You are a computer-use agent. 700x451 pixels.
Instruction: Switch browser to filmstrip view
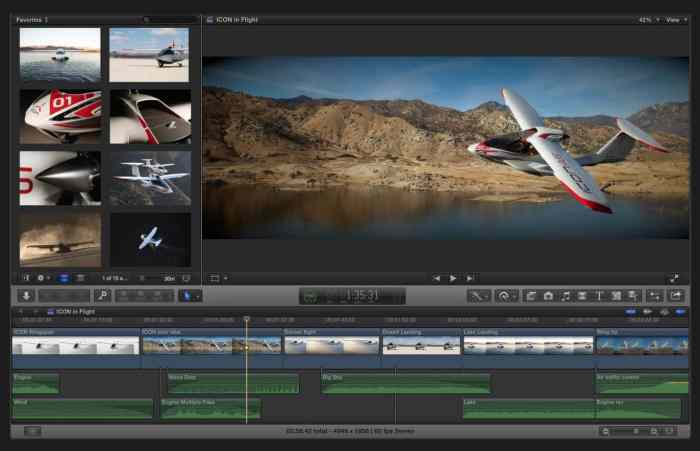tap(64, 278)
